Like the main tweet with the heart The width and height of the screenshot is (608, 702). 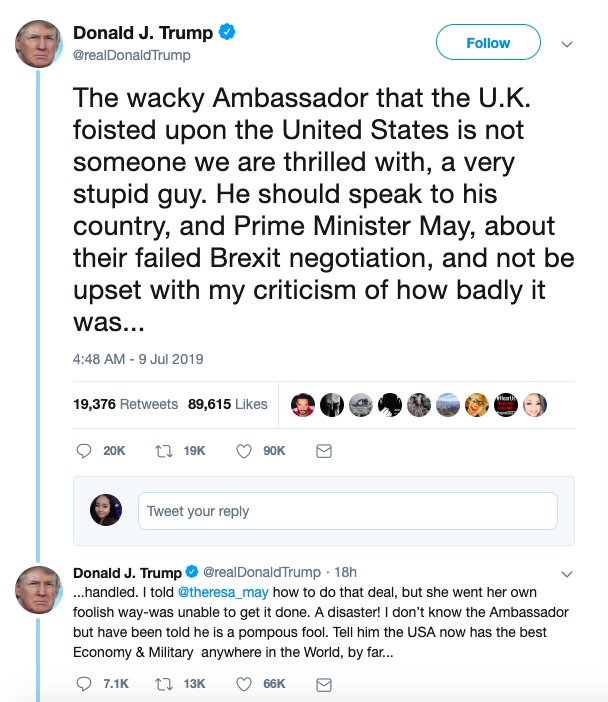click(x=243, y=451)
